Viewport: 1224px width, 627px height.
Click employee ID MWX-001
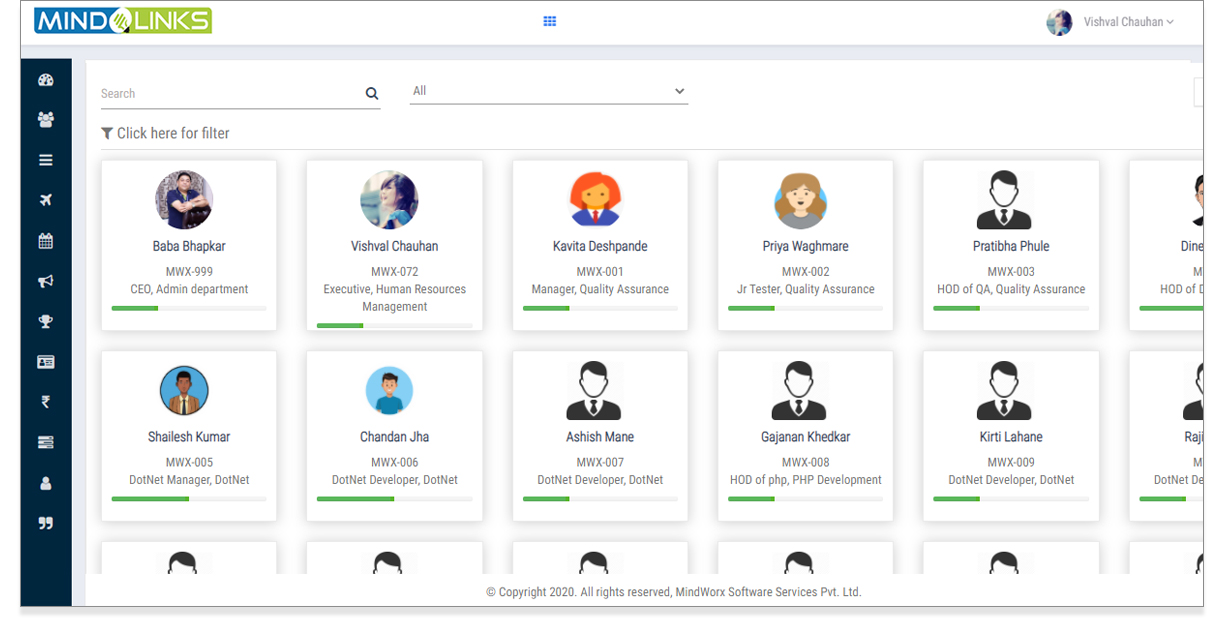point(600,272)
